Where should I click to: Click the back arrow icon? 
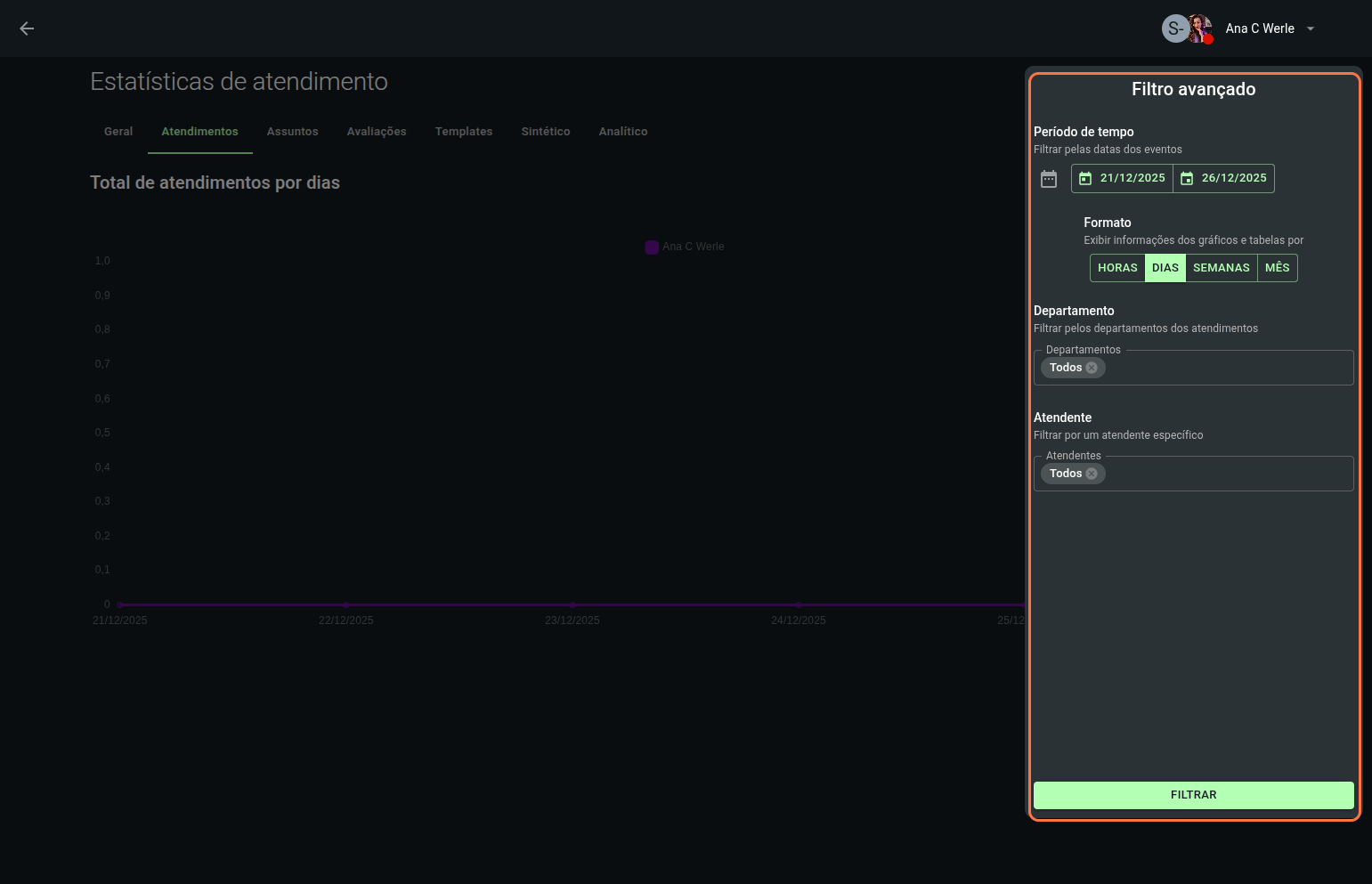point(27,28)
